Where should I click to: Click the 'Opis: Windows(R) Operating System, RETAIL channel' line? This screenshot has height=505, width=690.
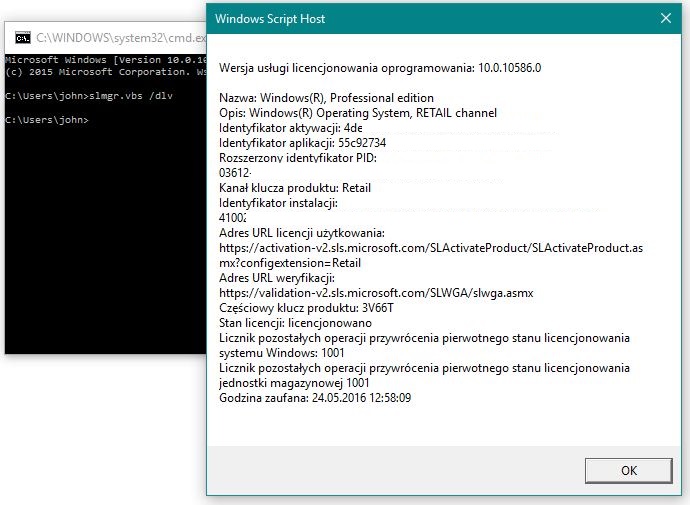(x=358, y=113)
